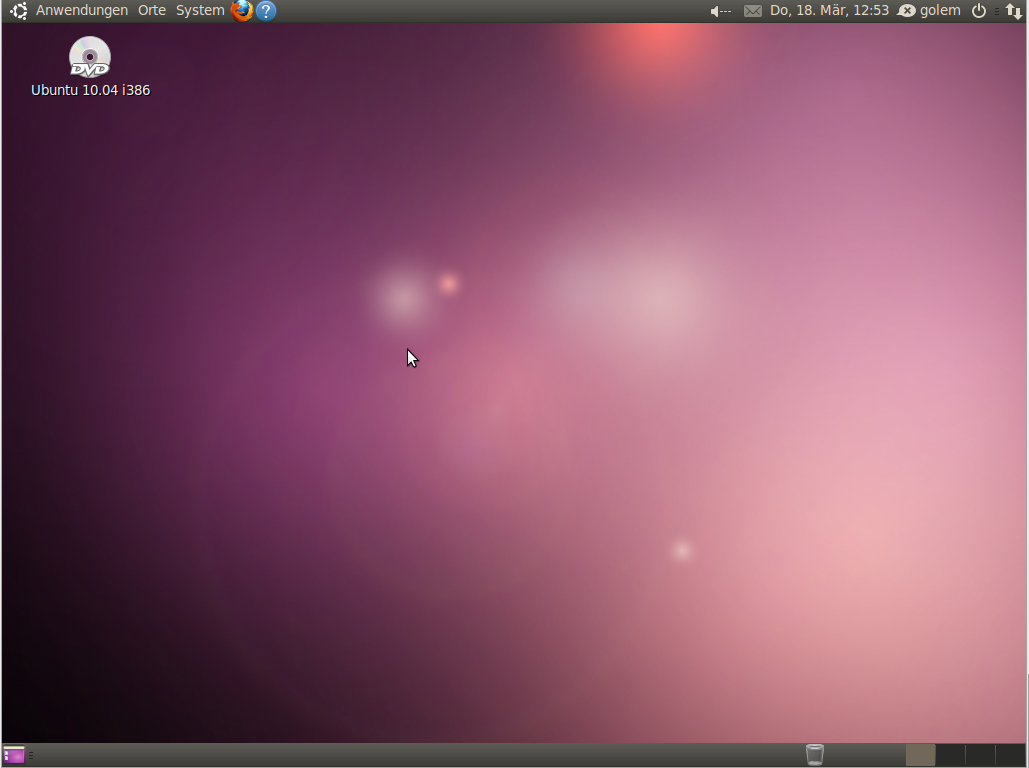Open the shutdown session menu
1029x768 pixels.
978,11
